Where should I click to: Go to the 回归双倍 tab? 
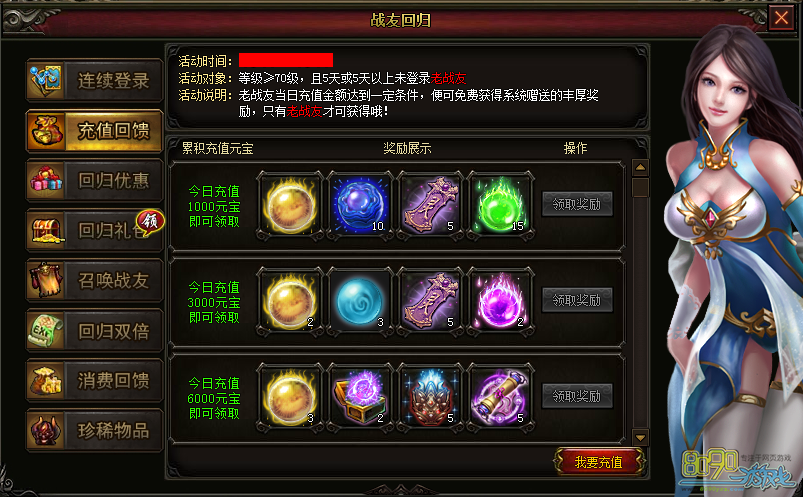pyautogui.click(x=95, y=330)
